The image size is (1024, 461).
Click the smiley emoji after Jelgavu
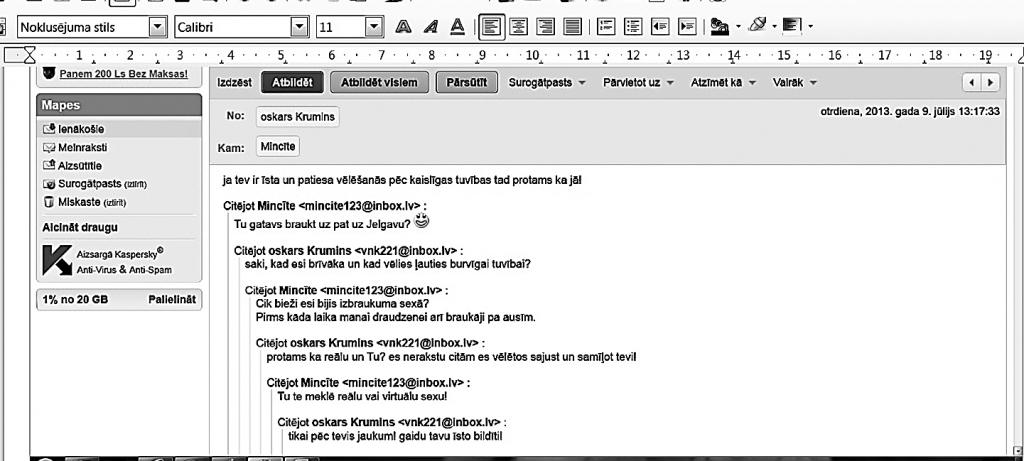(423, 222)
